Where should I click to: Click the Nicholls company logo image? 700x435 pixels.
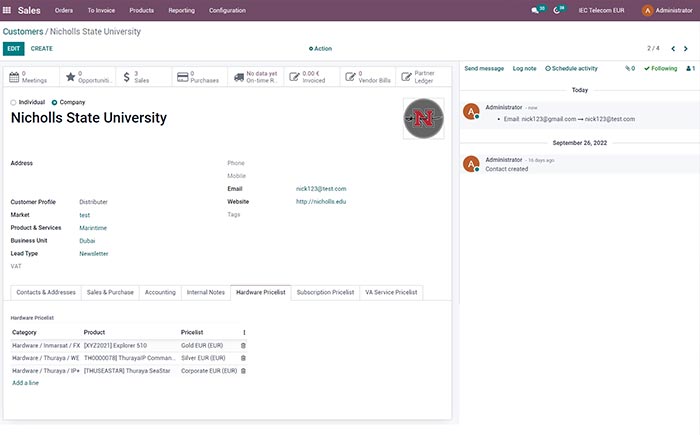(x=423, y=118)
